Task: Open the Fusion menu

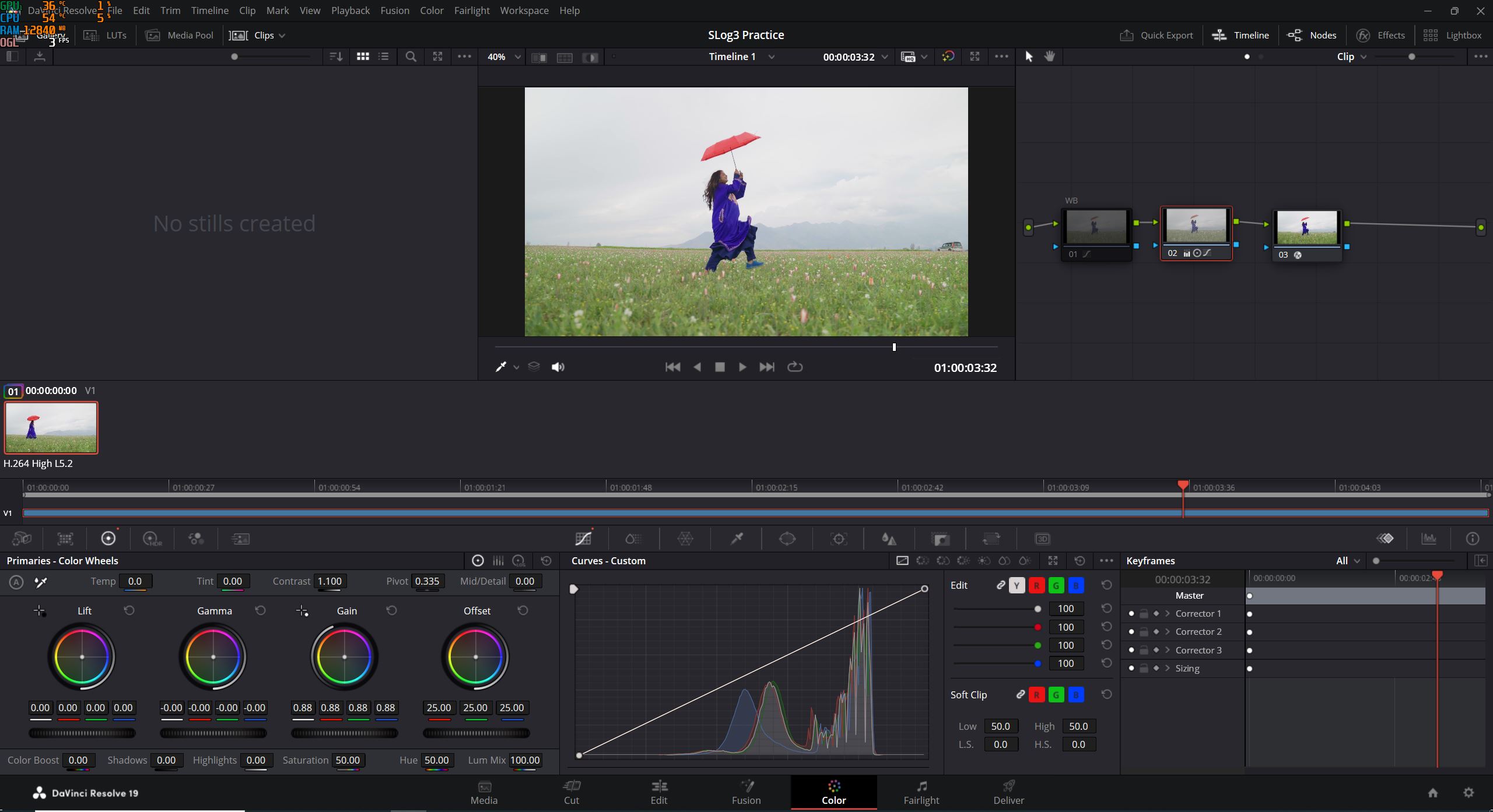Action: [x=395, y=10]
